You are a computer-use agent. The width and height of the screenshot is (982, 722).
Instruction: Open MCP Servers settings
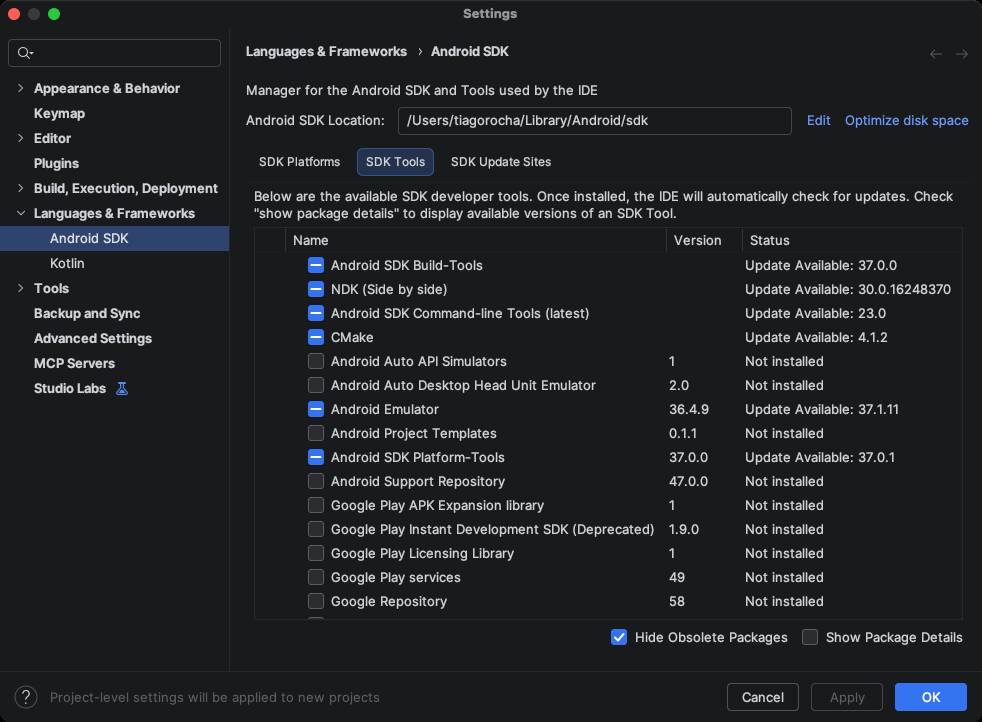click(x=75, y=364)
